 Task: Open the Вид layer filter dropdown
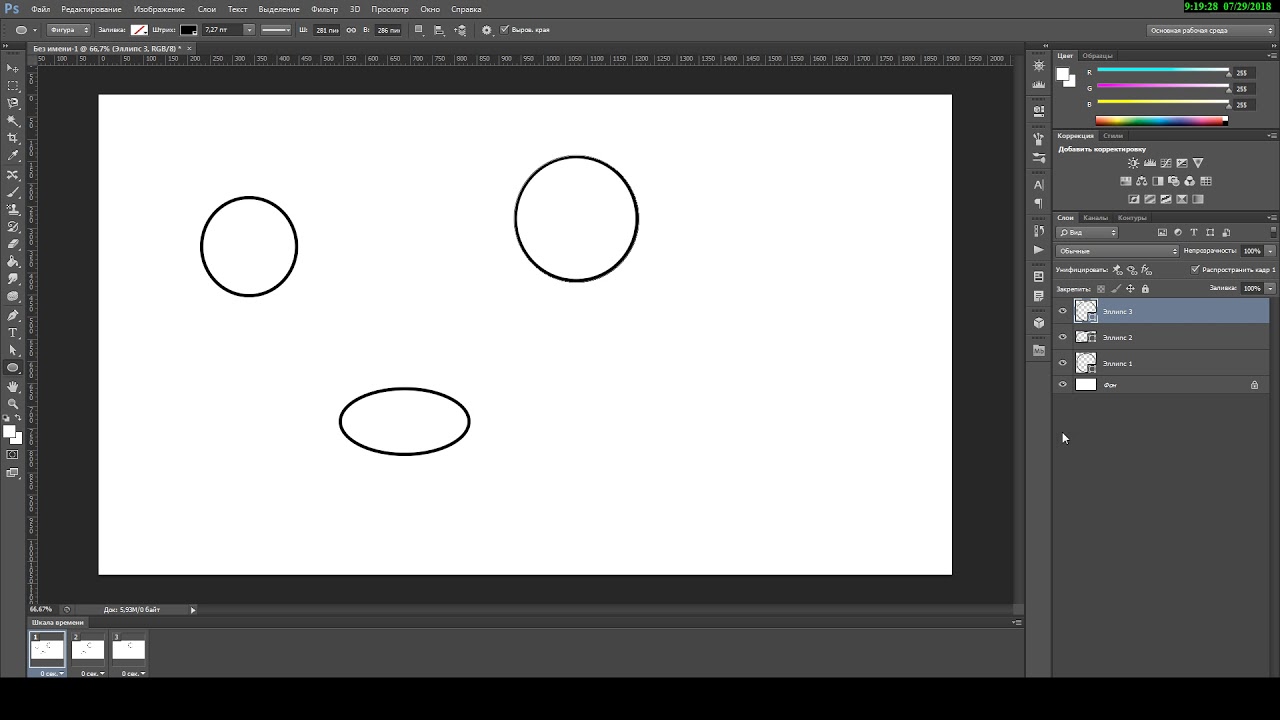1087,233
